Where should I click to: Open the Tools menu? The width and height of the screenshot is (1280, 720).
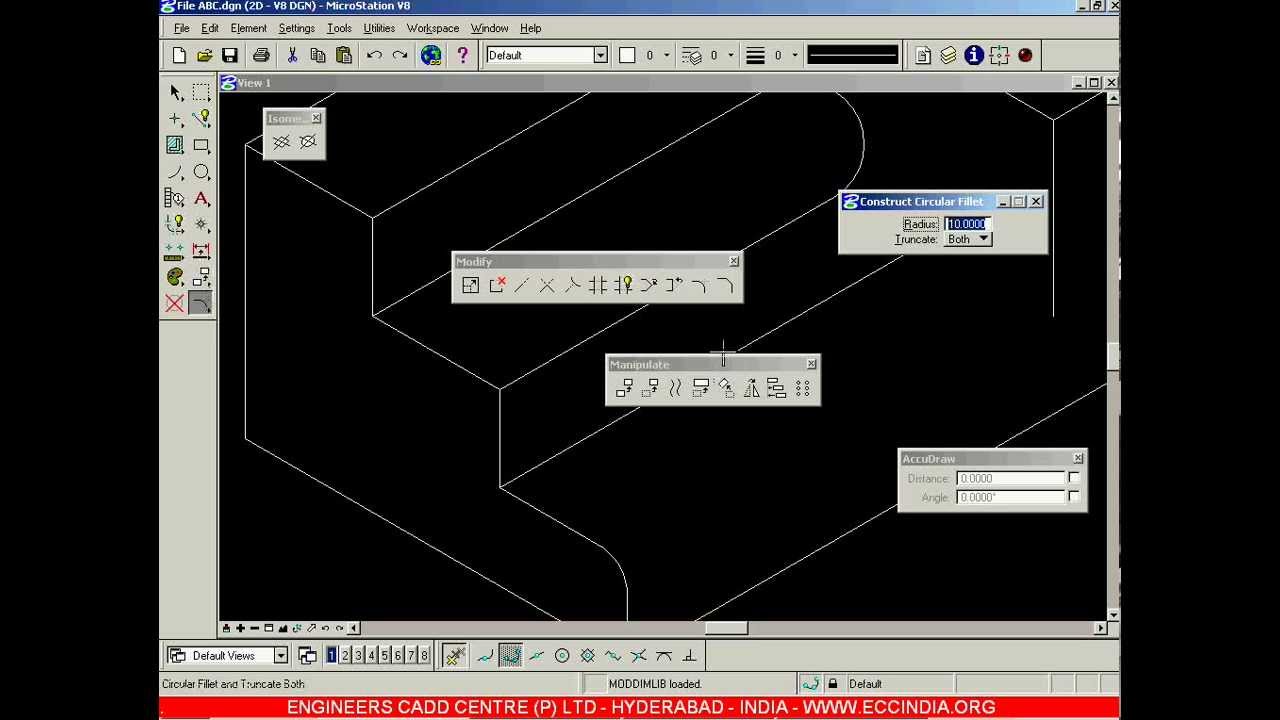point(339,28)
